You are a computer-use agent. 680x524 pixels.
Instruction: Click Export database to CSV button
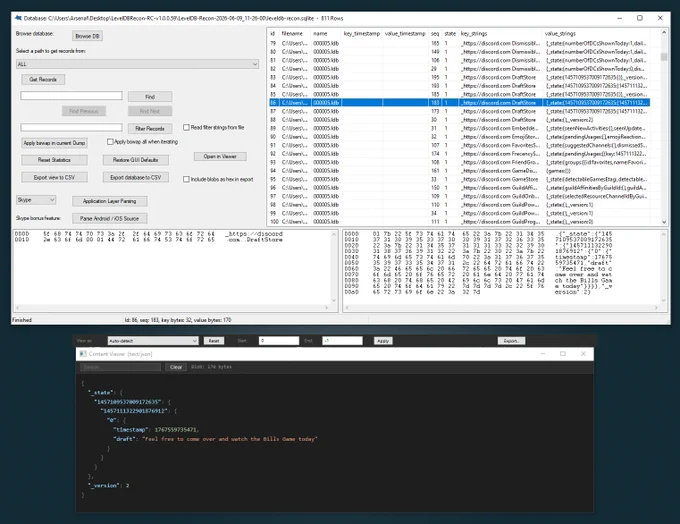tap(136, 177)
